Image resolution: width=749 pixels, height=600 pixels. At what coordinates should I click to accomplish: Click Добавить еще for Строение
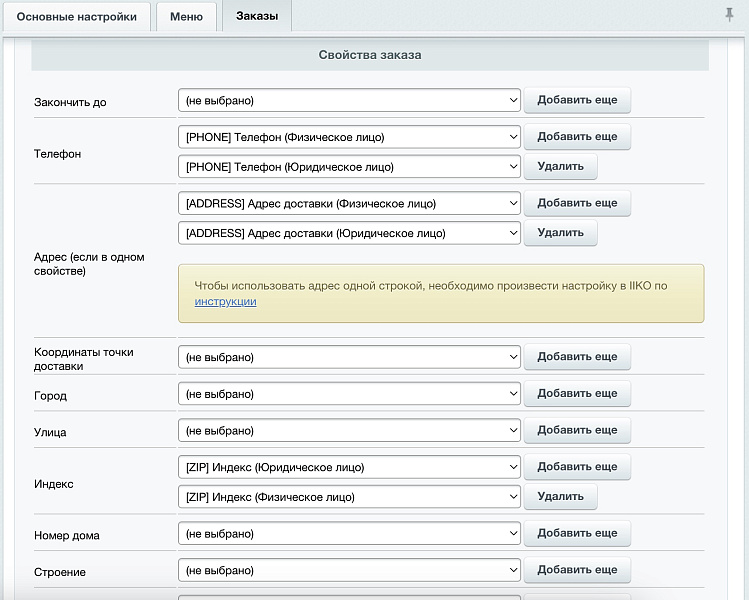point(577,570)
